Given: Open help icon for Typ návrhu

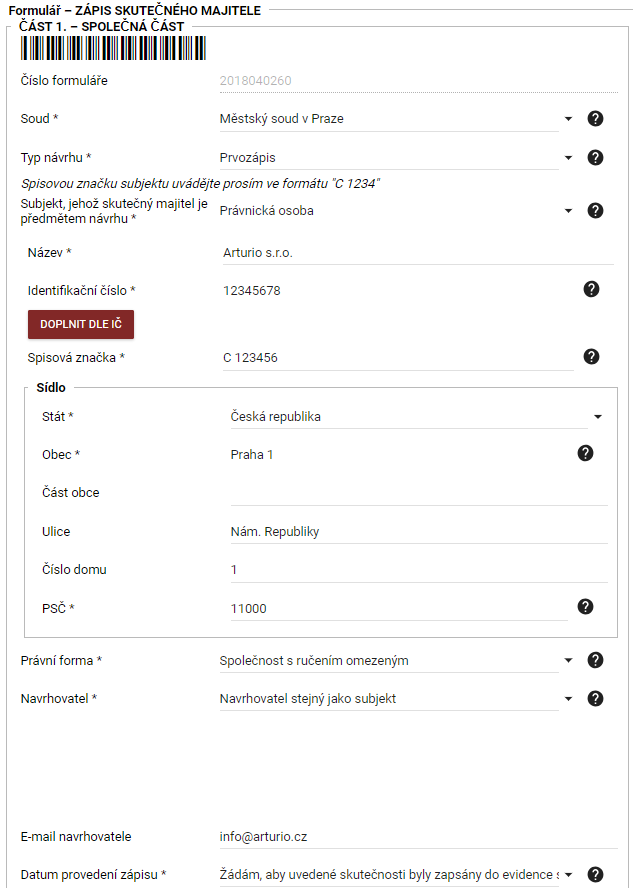Looking at the screenshot, I should coord(595,157).
